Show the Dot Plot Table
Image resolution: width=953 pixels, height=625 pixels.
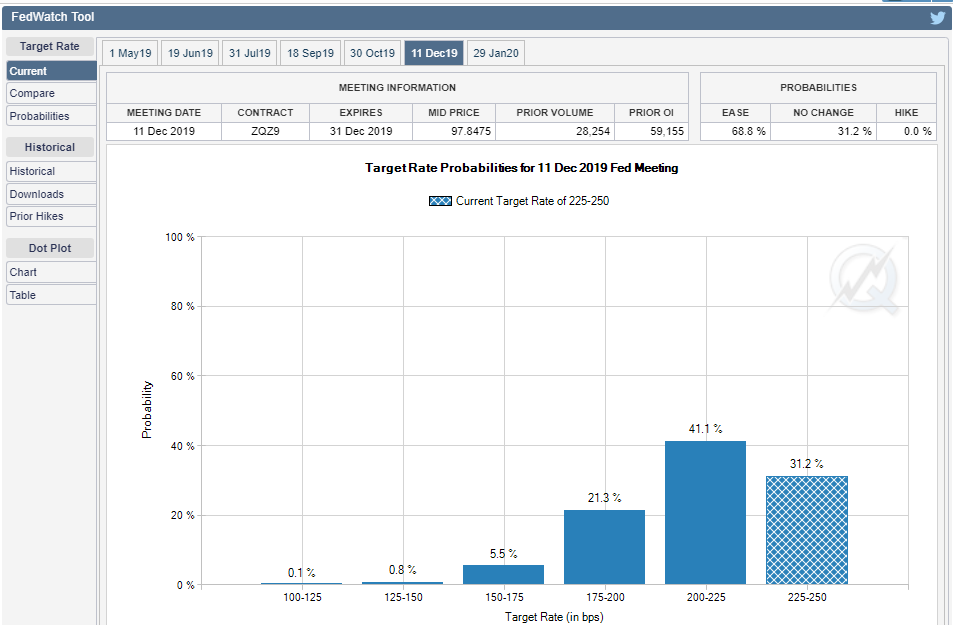click(51, 295)
